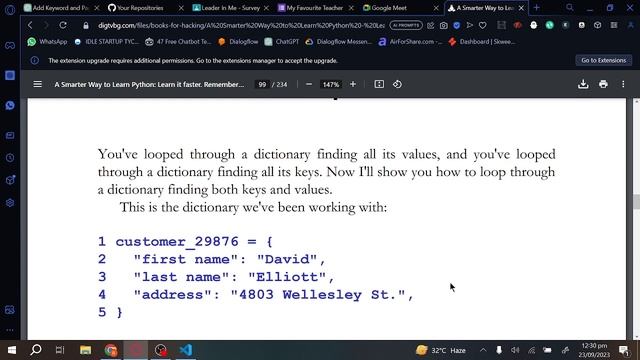Click the weather 32°C Haze widget
This screenshot has height=360, width=640.
441,350
